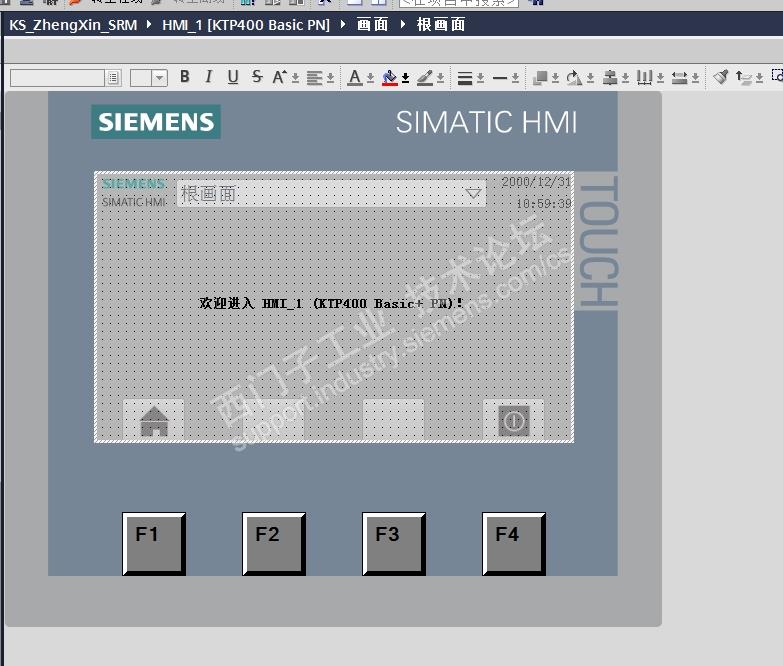Click the 画面 breadcrumb item

pos(373,24)
